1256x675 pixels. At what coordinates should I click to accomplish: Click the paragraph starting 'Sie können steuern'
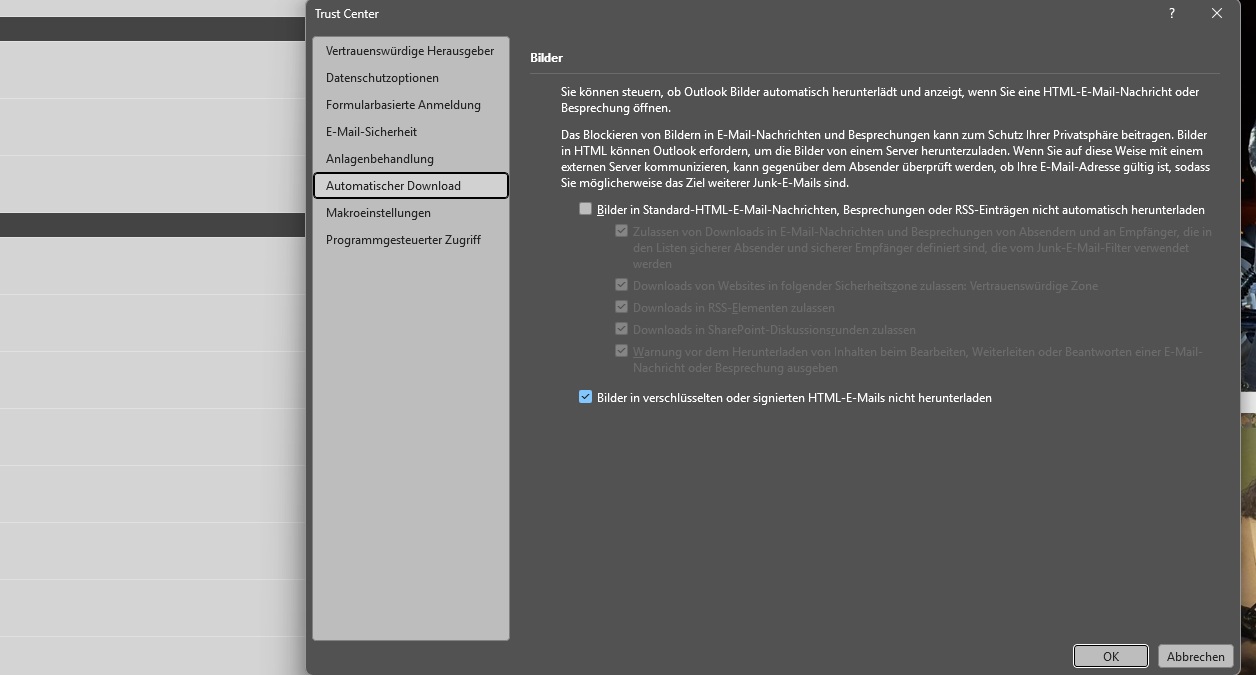[880, 99]
